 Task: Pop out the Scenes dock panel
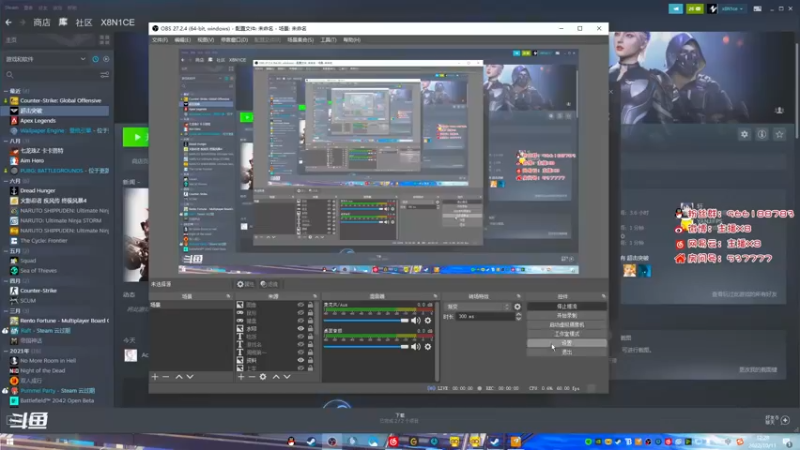228,296
